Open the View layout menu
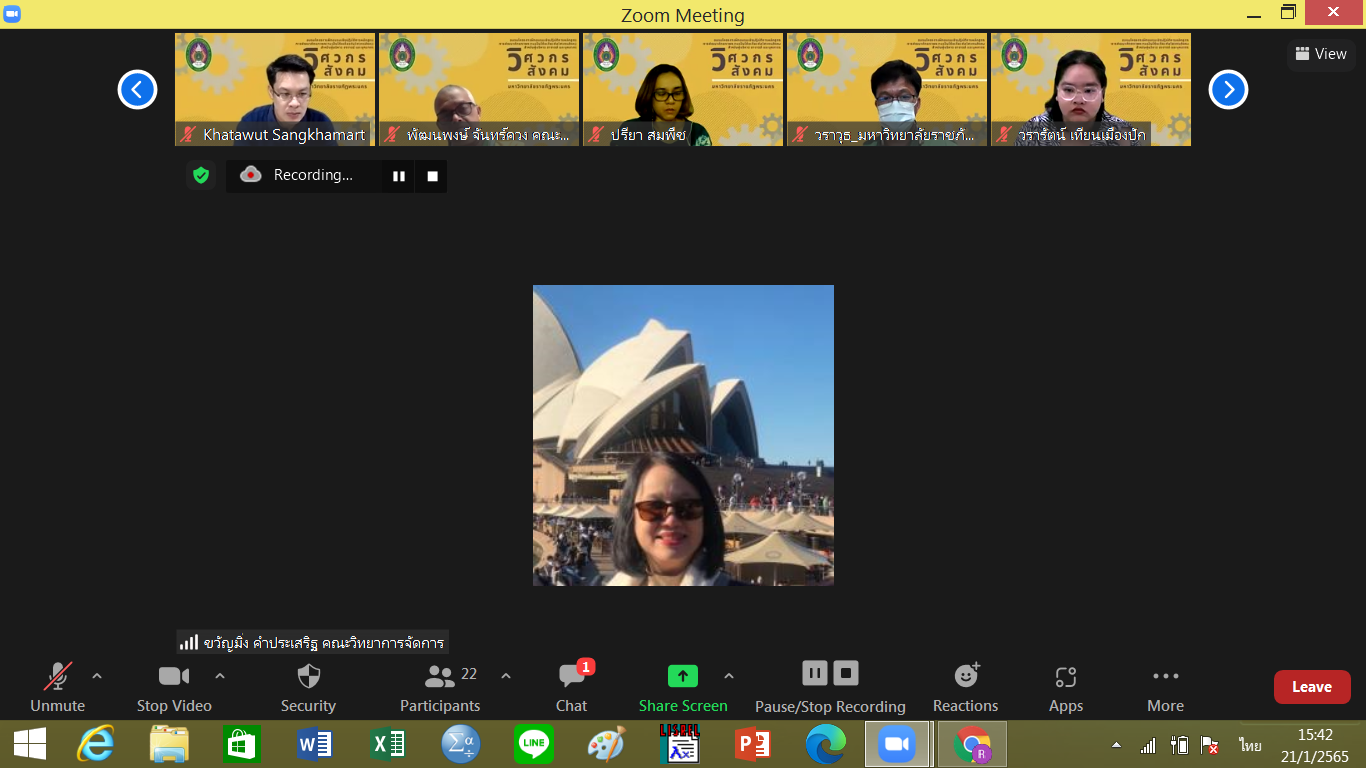Image resolution: width=1366 pixels, height=768 pixels. pos(1321,54)
